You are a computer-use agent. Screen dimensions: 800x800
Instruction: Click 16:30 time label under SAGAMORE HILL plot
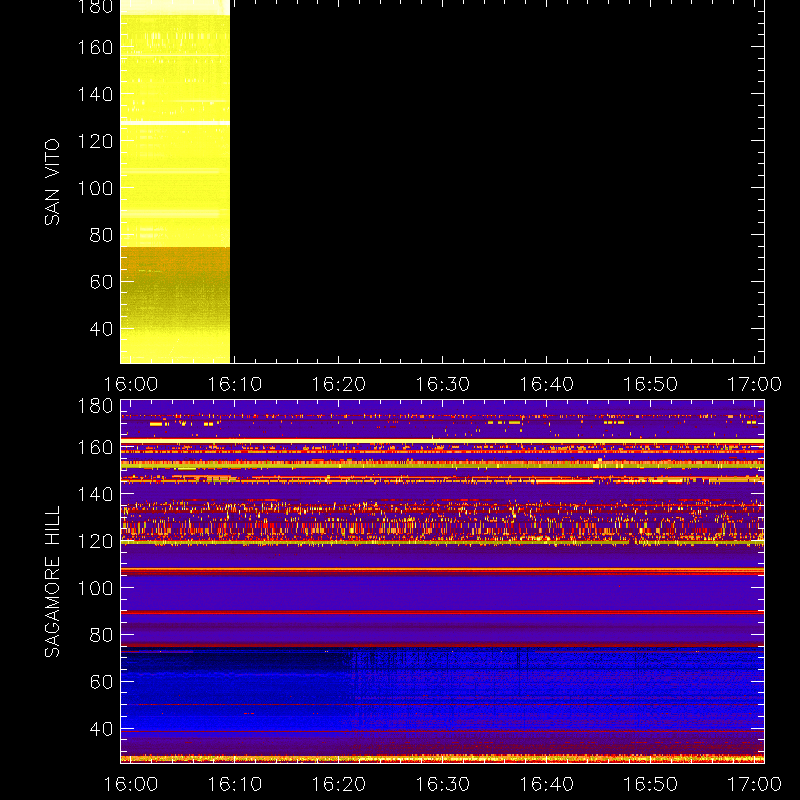coord(442,784)
